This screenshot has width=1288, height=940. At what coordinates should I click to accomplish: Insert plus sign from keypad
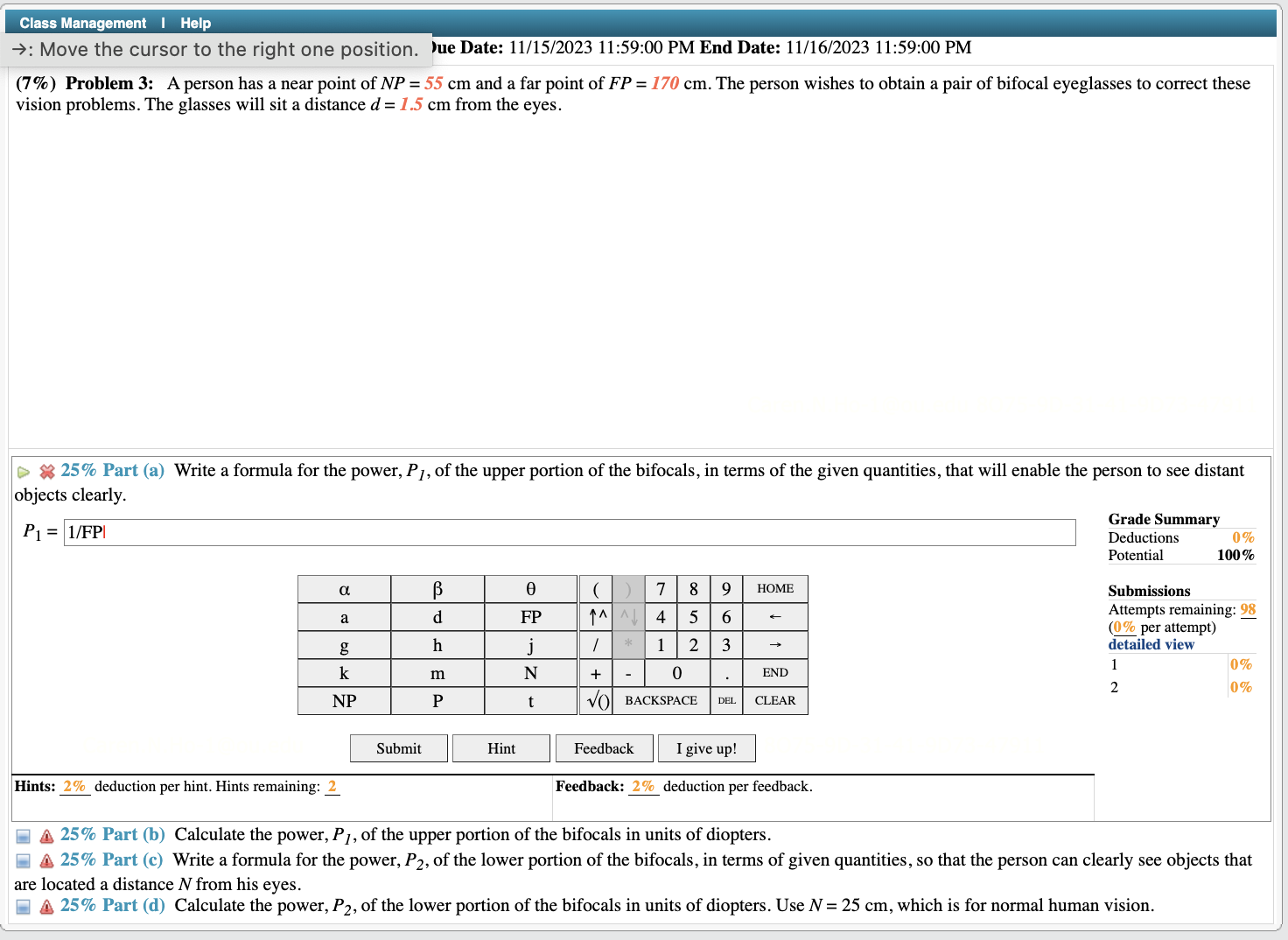point(596,673)
